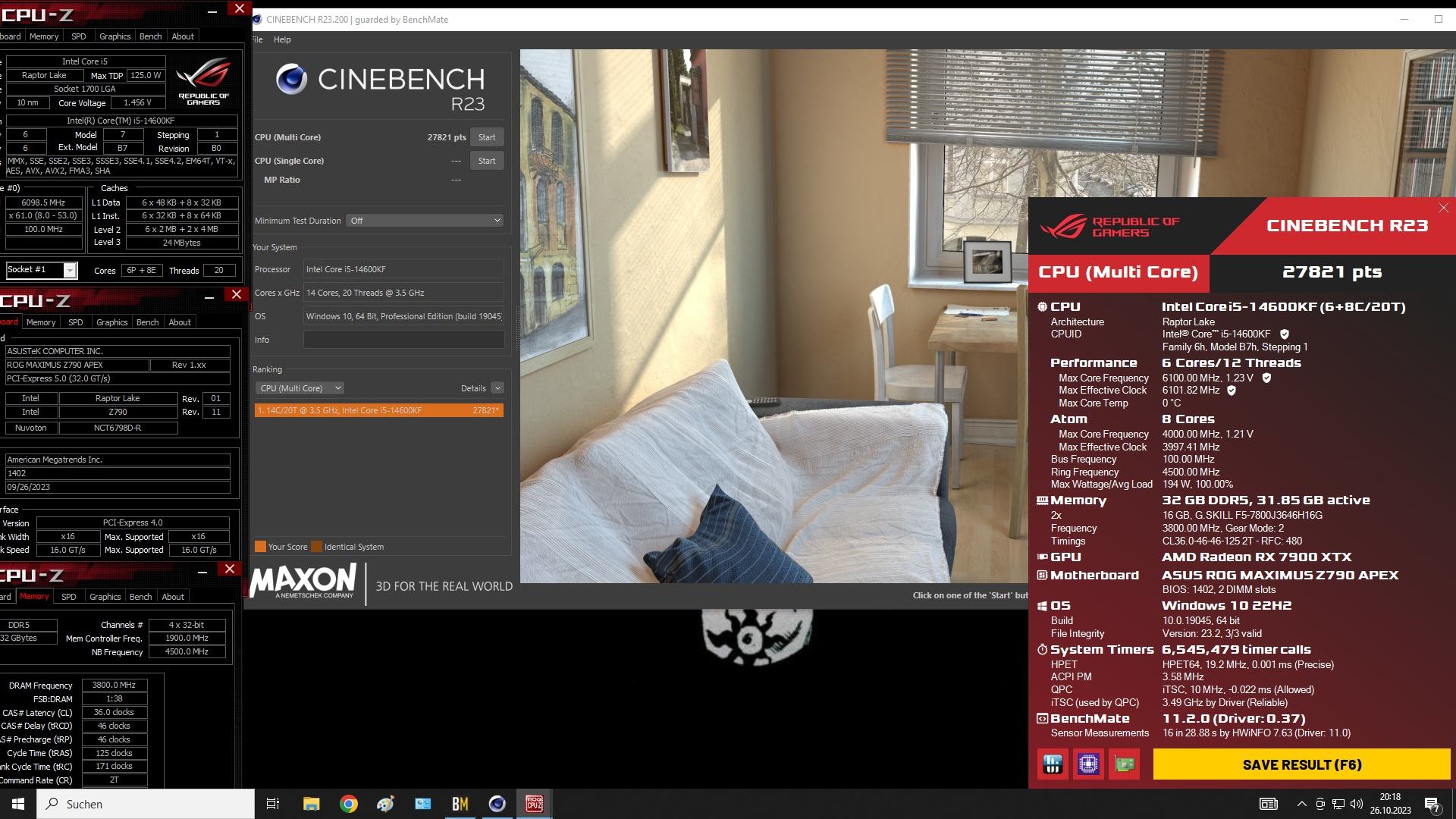Screen dimensions: 1456x819
Task: Expand the ranking Details toggle
Action: 497,388
